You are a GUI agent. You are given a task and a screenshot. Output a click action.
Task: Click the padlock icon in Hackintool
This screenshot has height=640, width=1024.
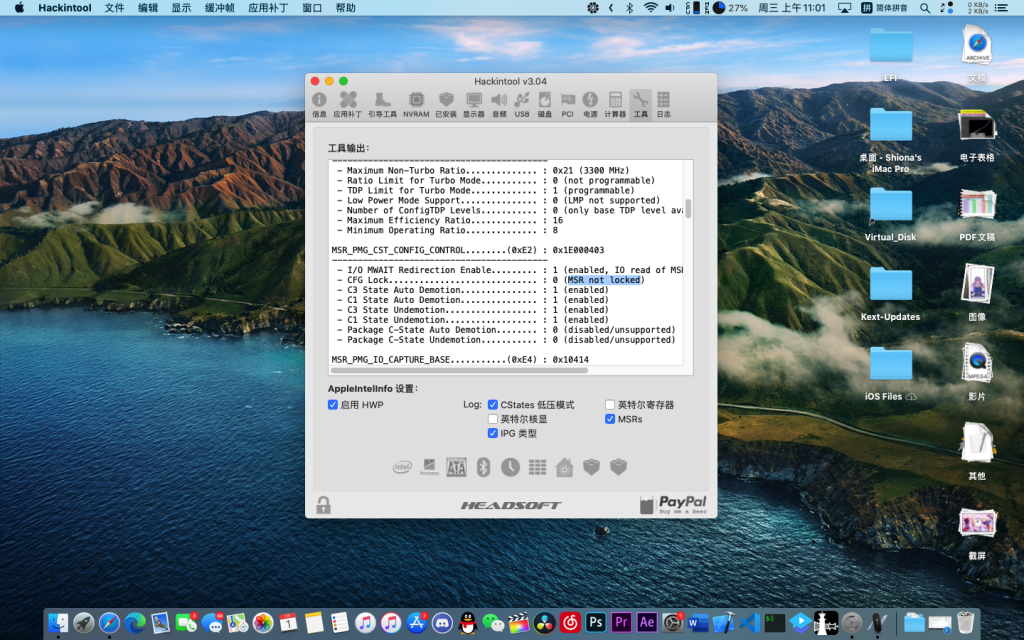(x=323, y=505)
